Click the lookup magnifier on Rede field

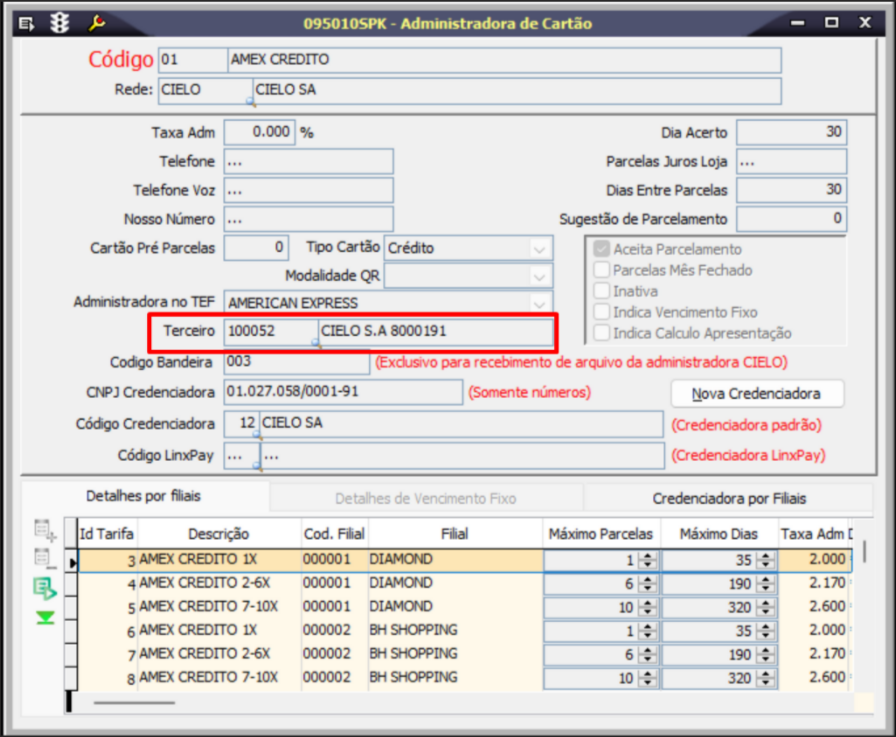250,102
